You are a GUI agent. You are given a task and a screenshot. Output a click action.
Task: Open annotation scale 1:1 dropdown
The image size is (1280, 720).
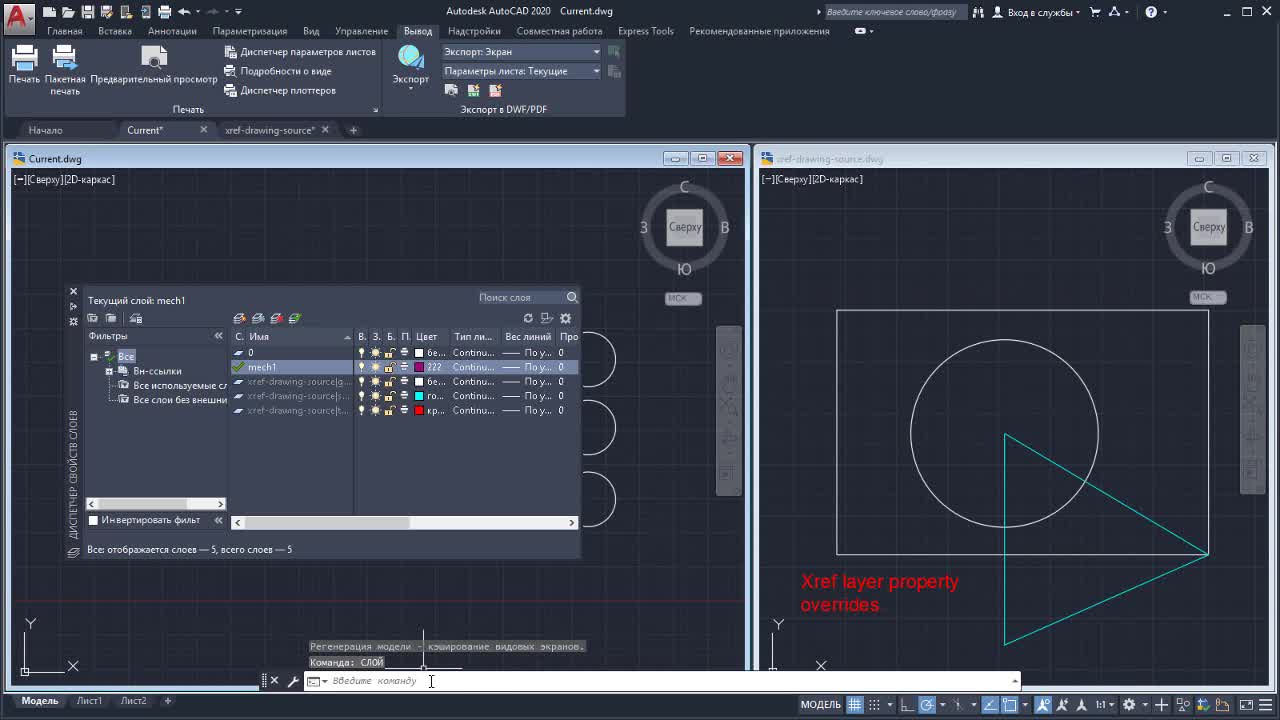click(x=1103, y=705)
